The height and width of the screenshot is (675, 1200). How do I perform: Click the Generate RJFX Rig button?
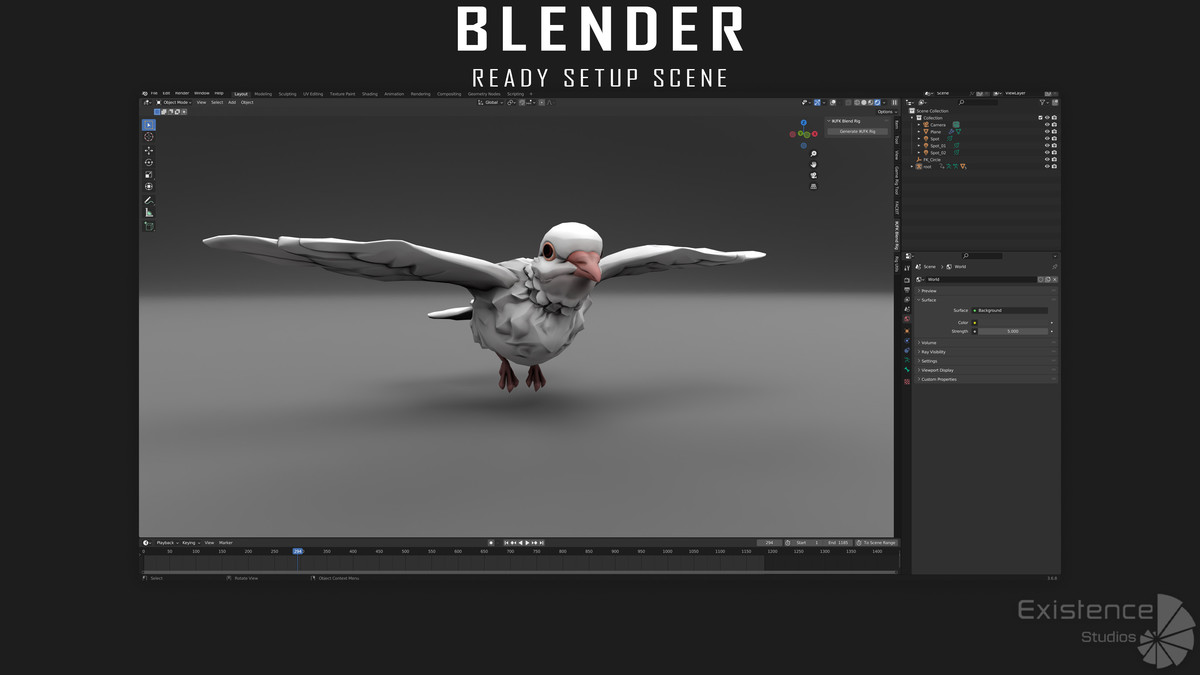[857, 131]
